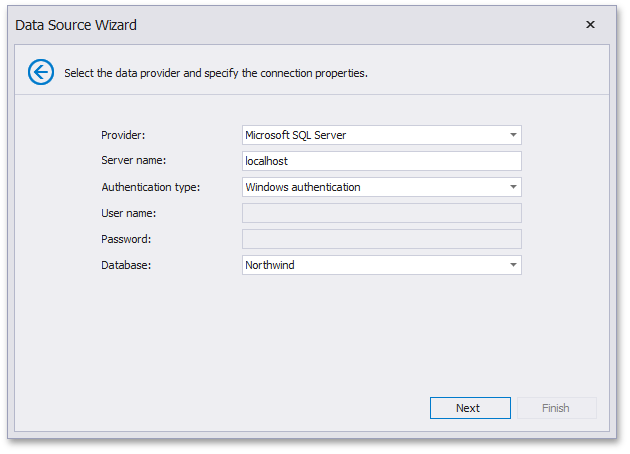630x454 pixels.
Task: Click the User name label
Action: coord(129,213)
